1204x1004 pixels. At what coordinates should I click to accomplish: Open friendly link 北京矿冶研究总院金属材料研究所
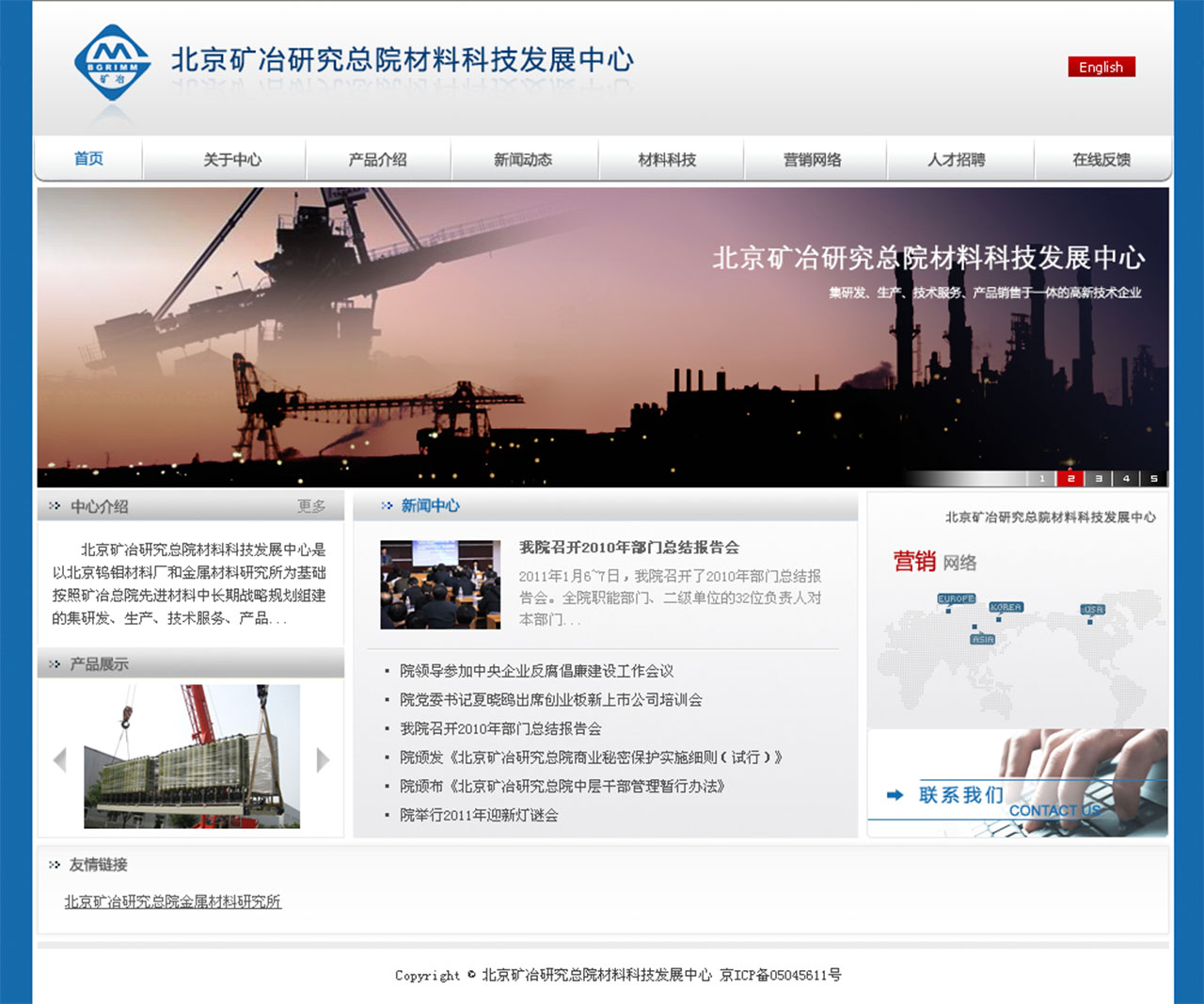[x=172, y=901]
